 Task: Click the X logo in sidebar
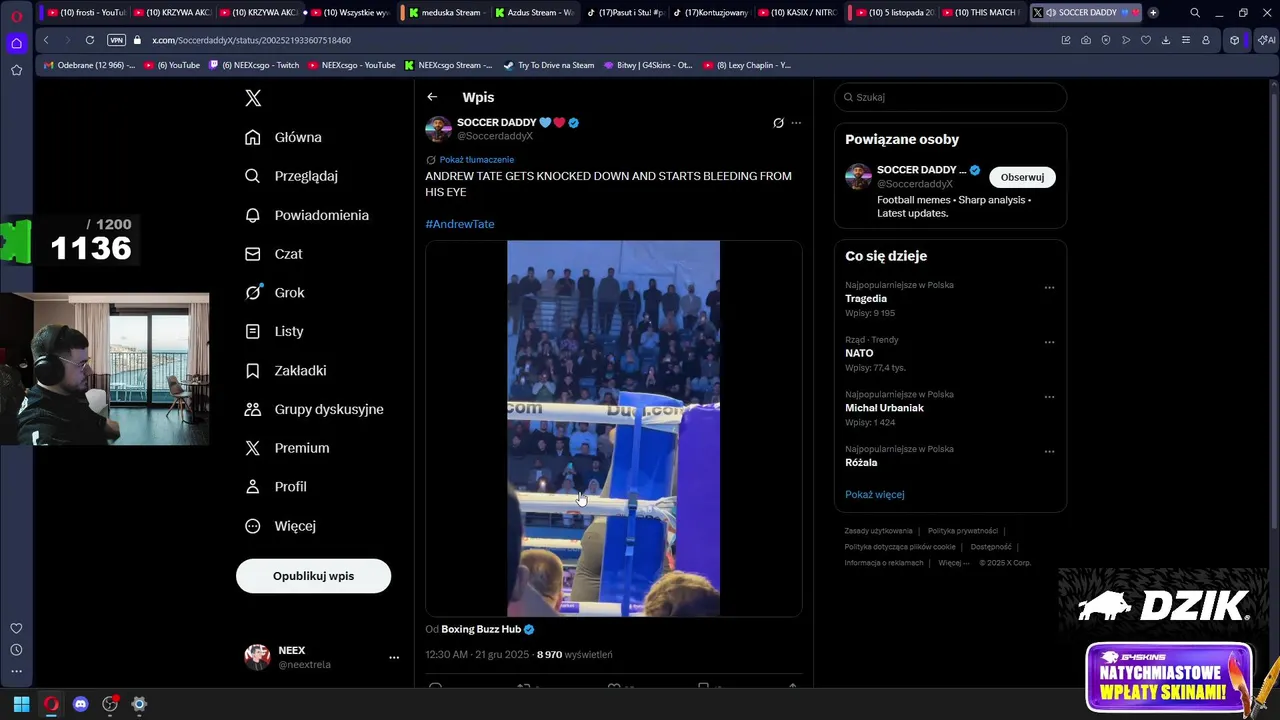[253, 98]
